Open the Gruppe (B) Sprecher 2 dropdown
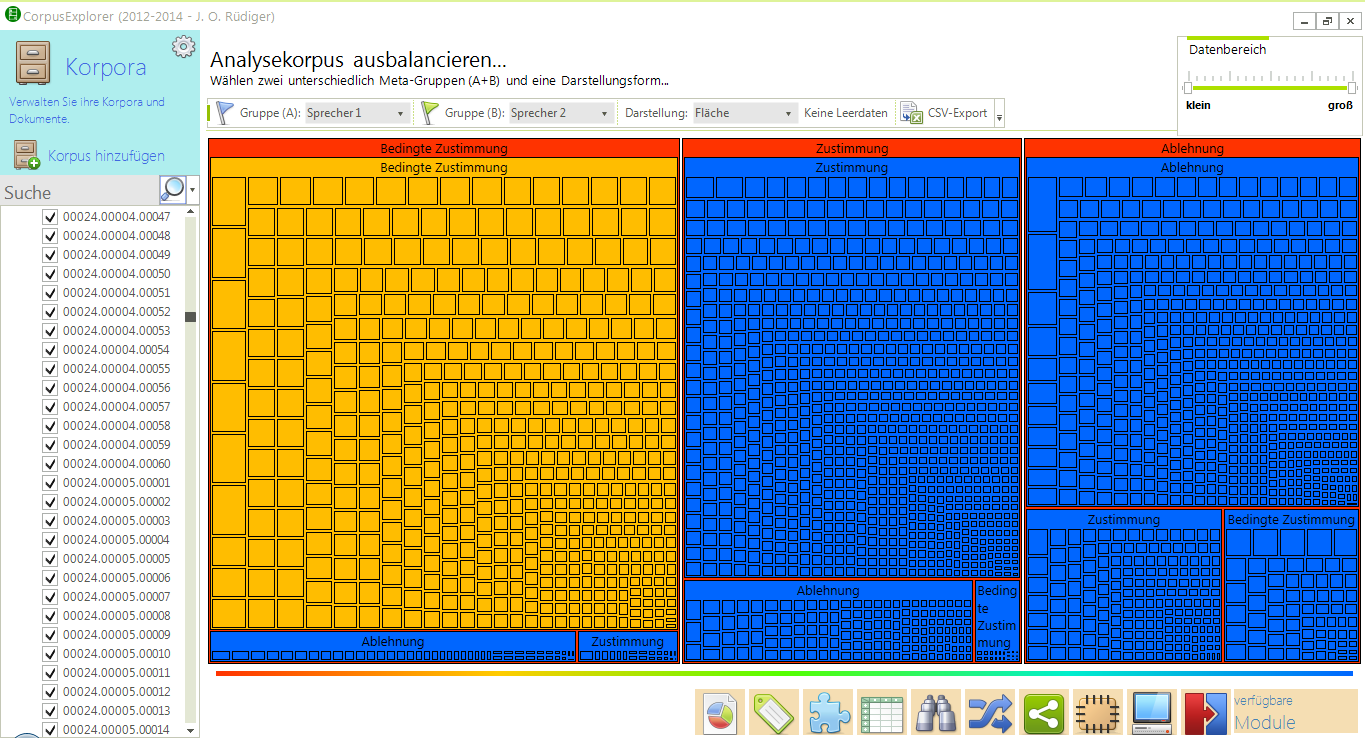Image resolution: width=1365 pixels, height=738 pixels. click(560, 113)
